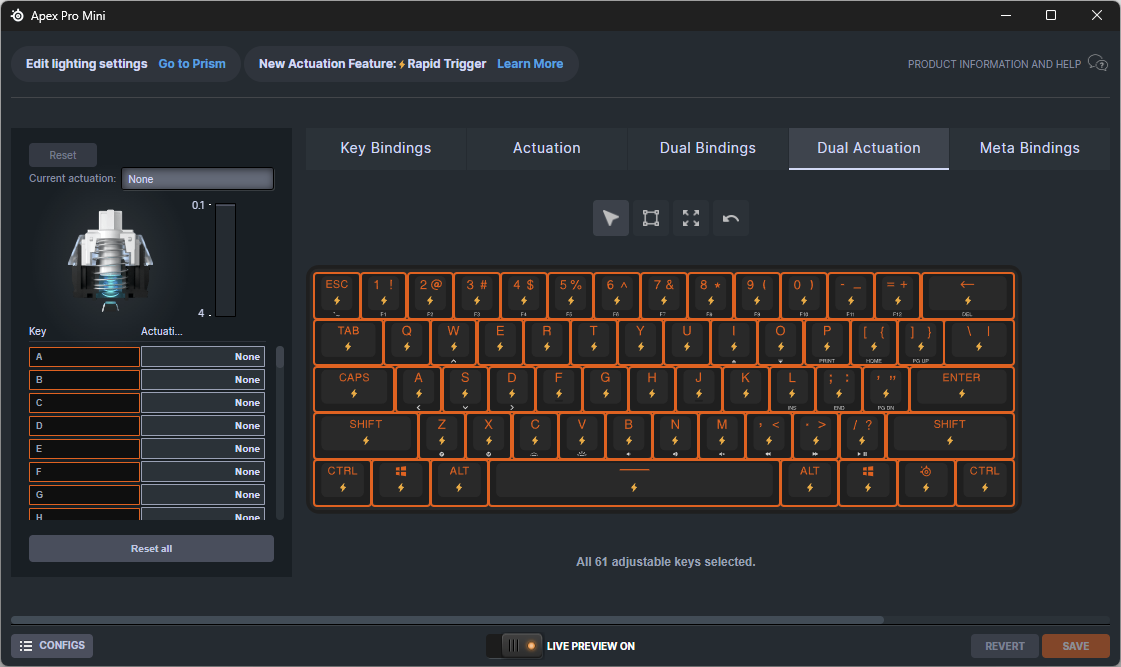This screenshot has width=1121, height=667.
Task: Select key D row in key list
Action: coord(84,425)
